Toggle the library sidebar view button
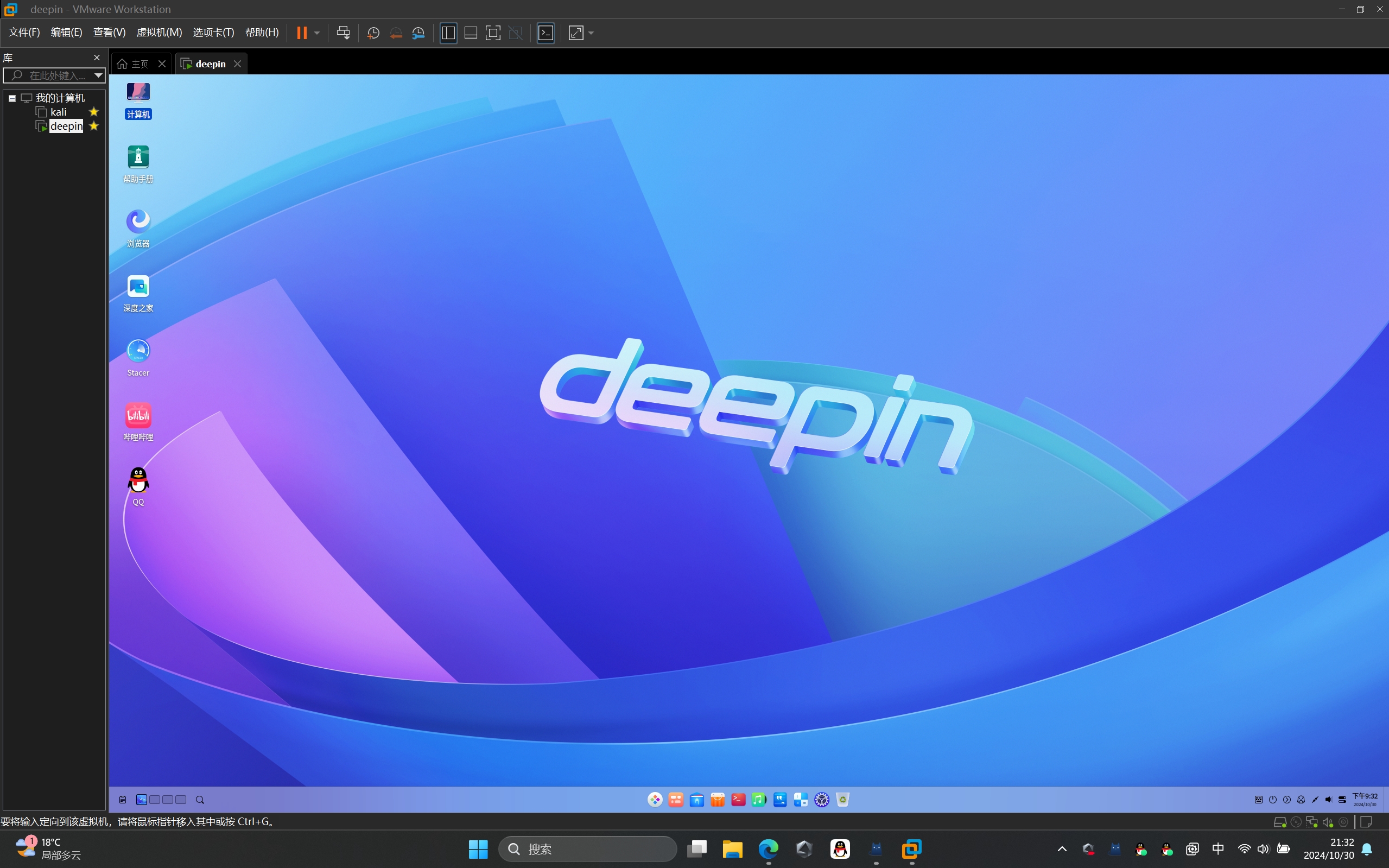The image size is (1389, 868). coord(448,33)
